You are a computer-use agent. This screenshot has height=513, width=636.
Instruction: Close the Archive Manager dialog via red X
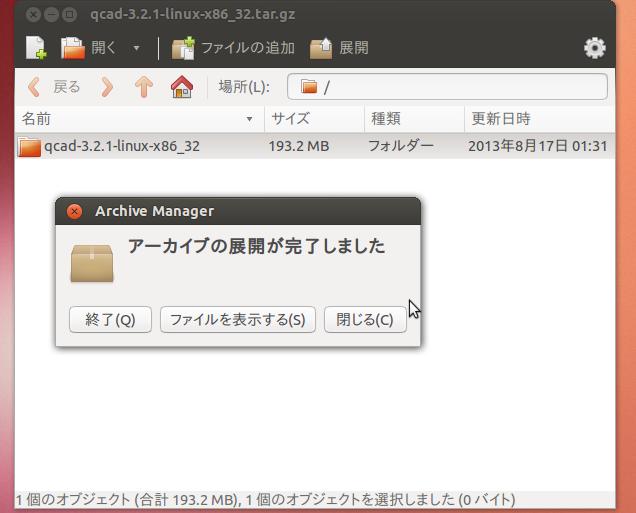click(x=75, y=211)
